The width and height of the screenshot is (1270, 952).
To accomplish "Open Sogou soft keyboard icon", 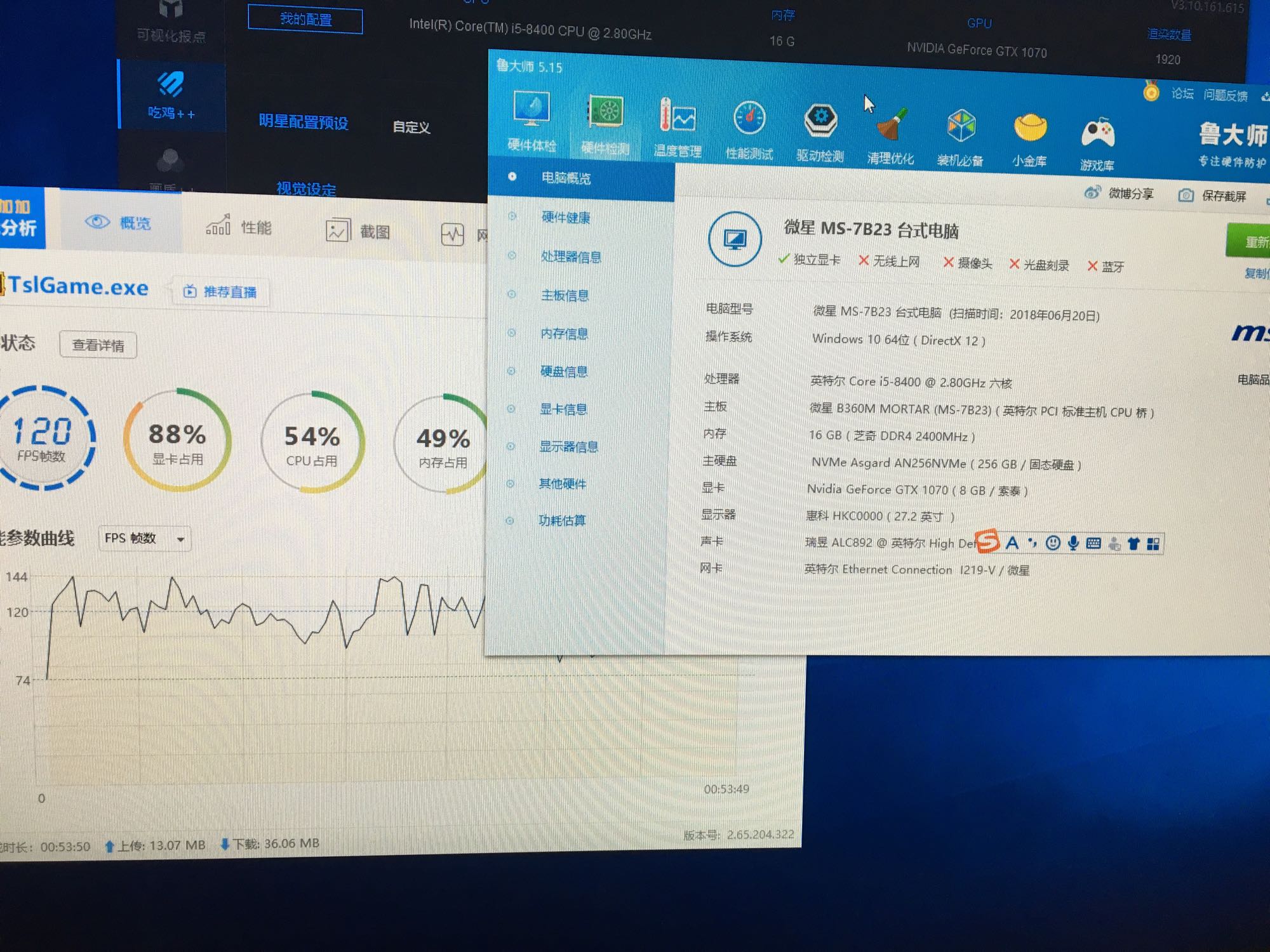I will pyautogui.click(x=1093, y=543).
